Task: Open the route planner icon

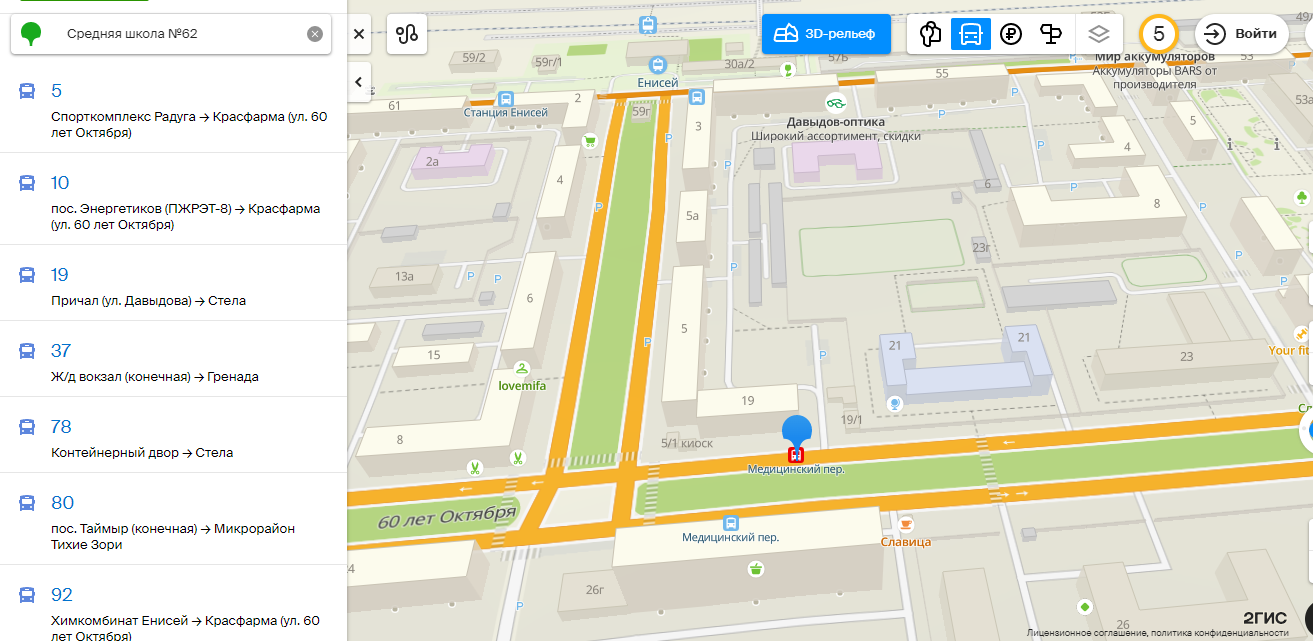Action: (x=406, y=34)
